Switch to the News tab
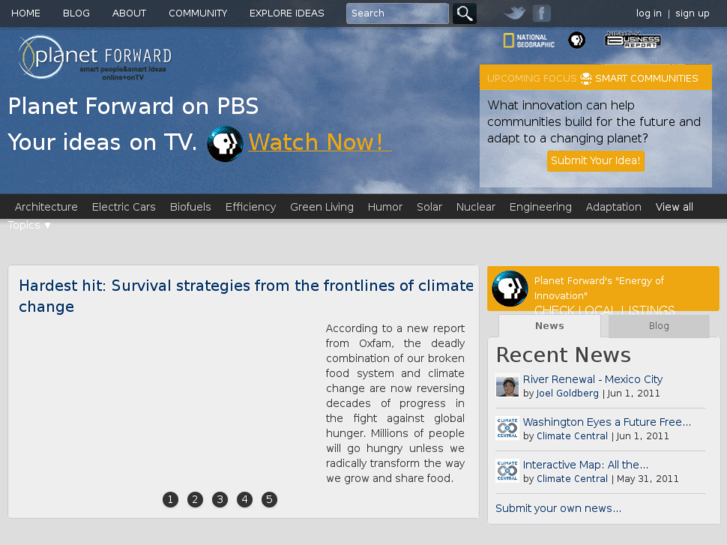The width and height of the screenshot is (727, 545). (x=549, y=326)
